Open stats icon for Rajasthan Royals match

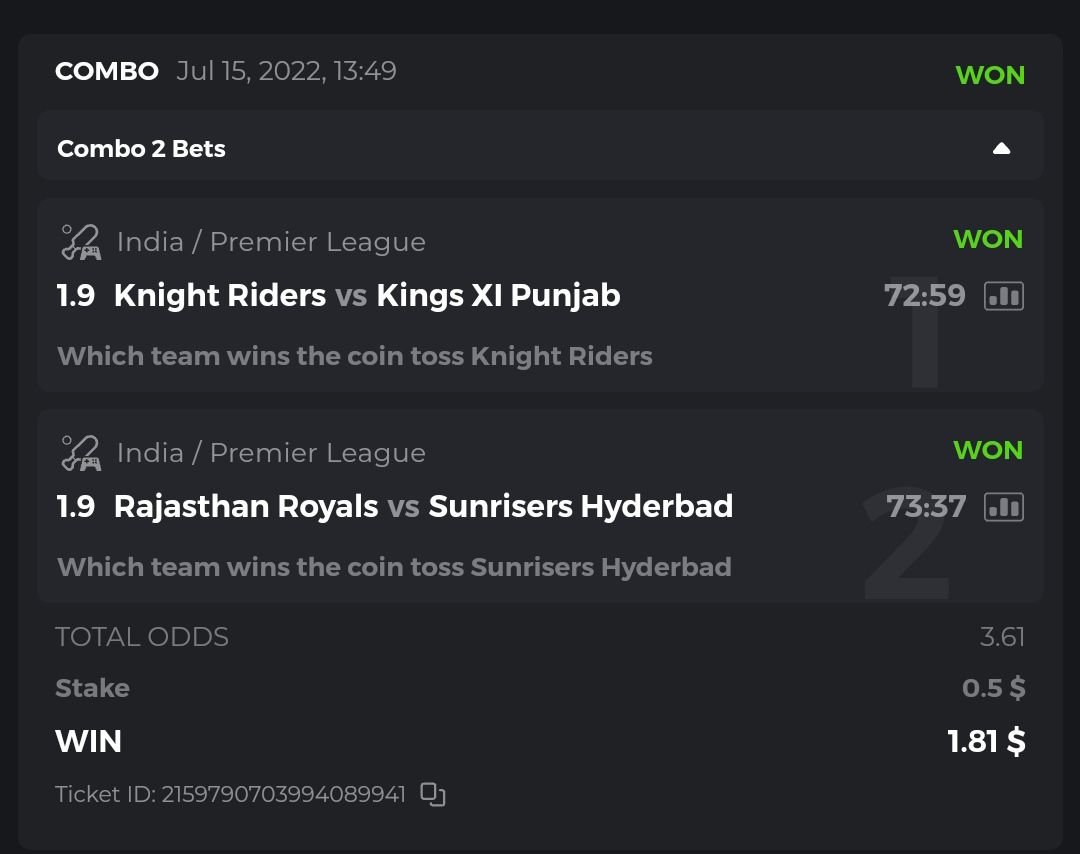pos(1003,507)
